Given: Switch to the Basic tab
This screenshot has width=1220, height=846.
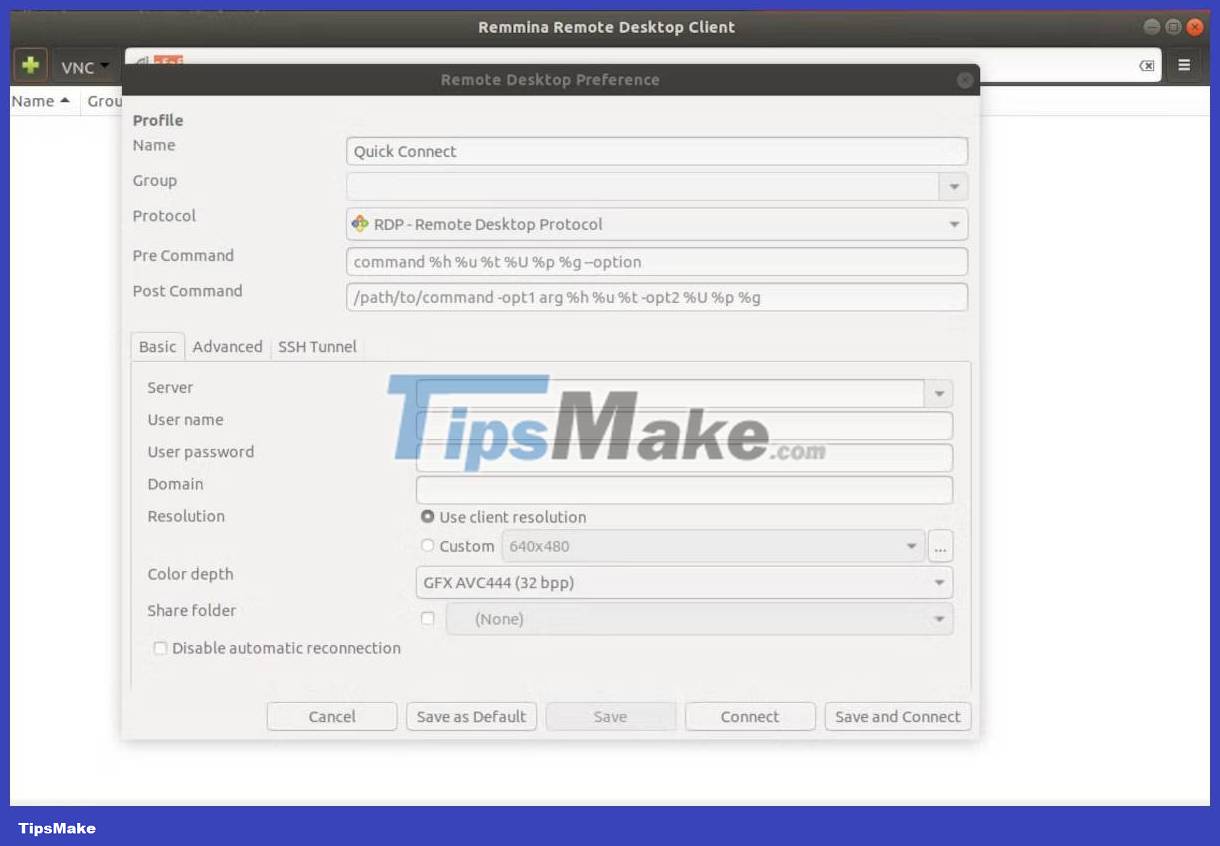Looking at the screenshot, I should pos(157,347).
